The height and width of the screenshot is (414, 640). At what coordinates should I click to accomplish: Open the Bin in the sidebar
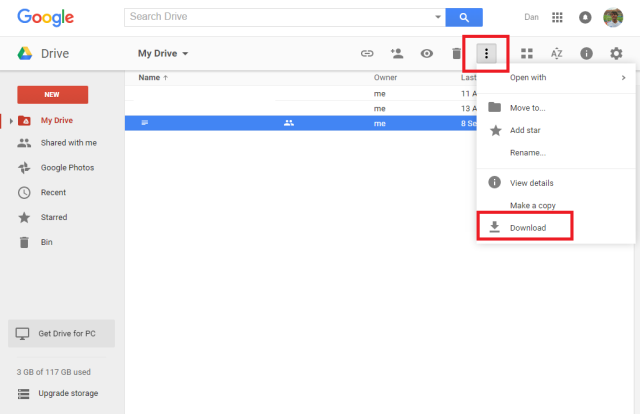tap(47, 242)
